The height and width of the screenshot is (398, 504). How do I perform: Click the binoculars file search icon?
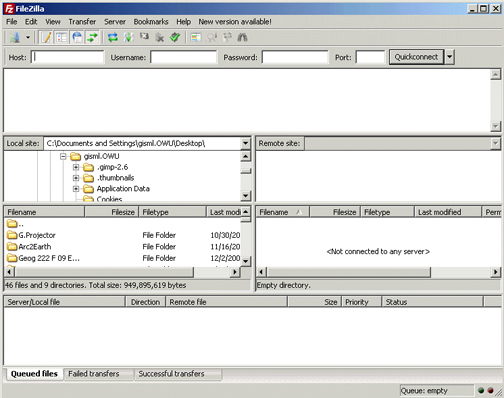click(242, 37)
